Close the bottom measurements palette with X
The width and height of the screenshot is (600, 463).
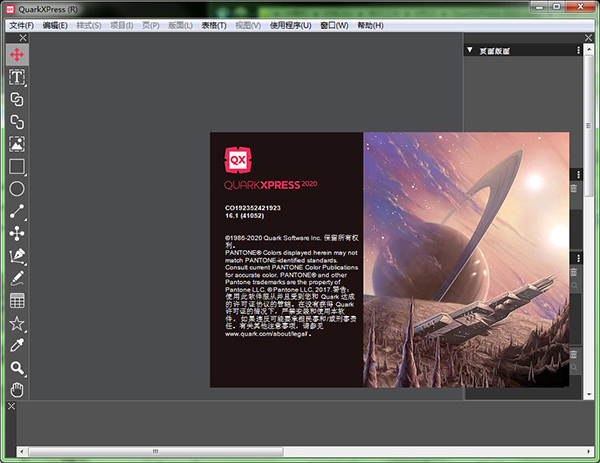[x=11, y=406]
